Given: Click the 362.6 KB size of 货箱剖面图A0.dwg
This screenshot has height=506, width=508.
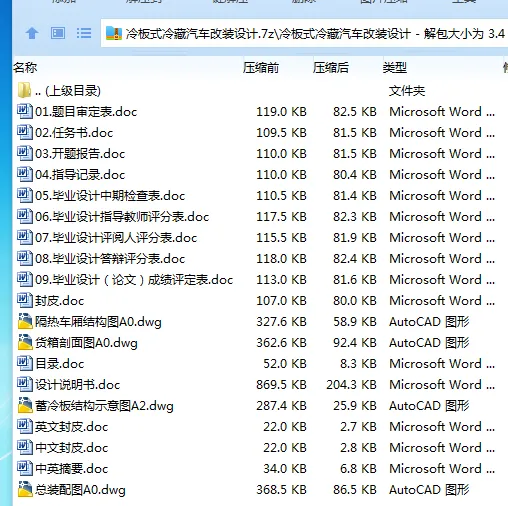Looking at the screenshot, I should pyautogui.click(x=281, y=343).
